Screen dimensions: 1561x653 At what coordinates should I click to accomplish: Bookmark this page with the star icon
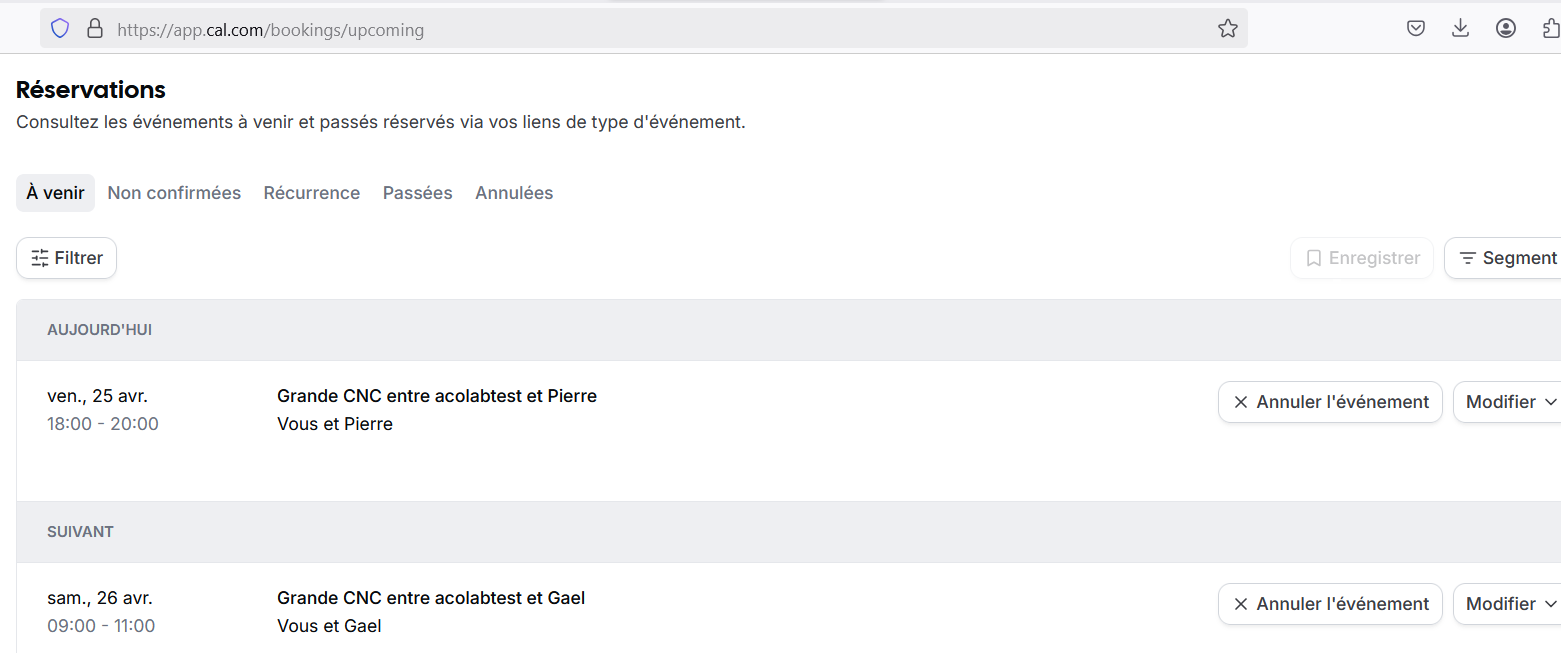pyautogui.click(x=1228, y=29)
